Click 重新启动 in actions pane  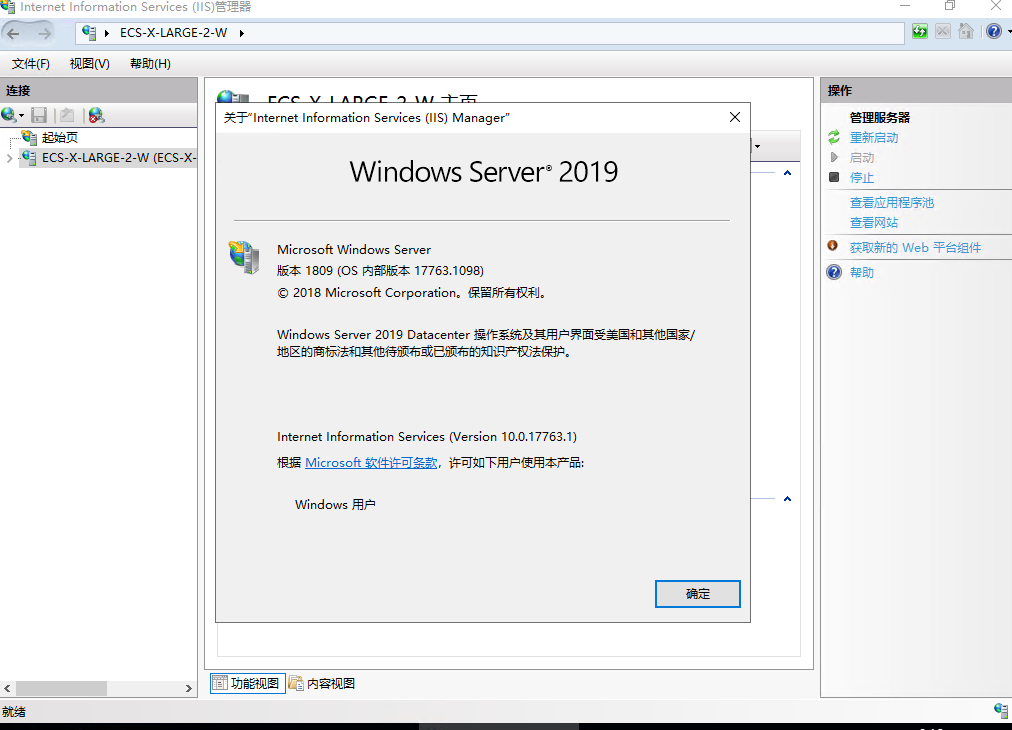pyautogui.click(x=874, y=137)
